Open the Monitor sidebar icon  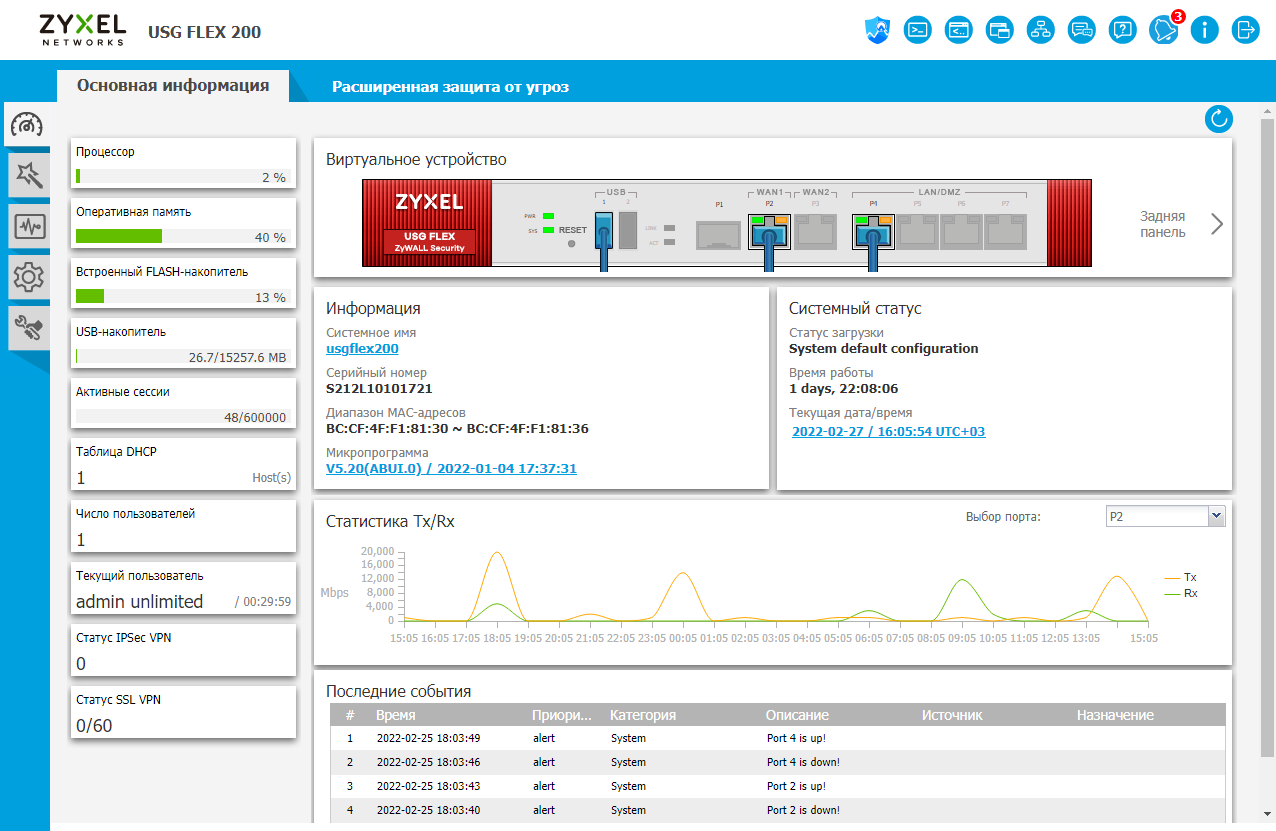[27, 227]
